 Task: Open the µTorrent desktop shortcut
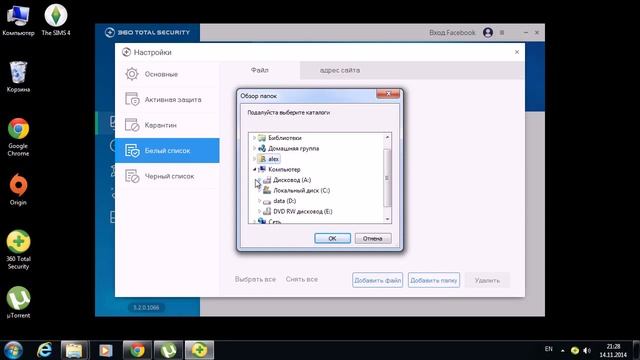18,302
